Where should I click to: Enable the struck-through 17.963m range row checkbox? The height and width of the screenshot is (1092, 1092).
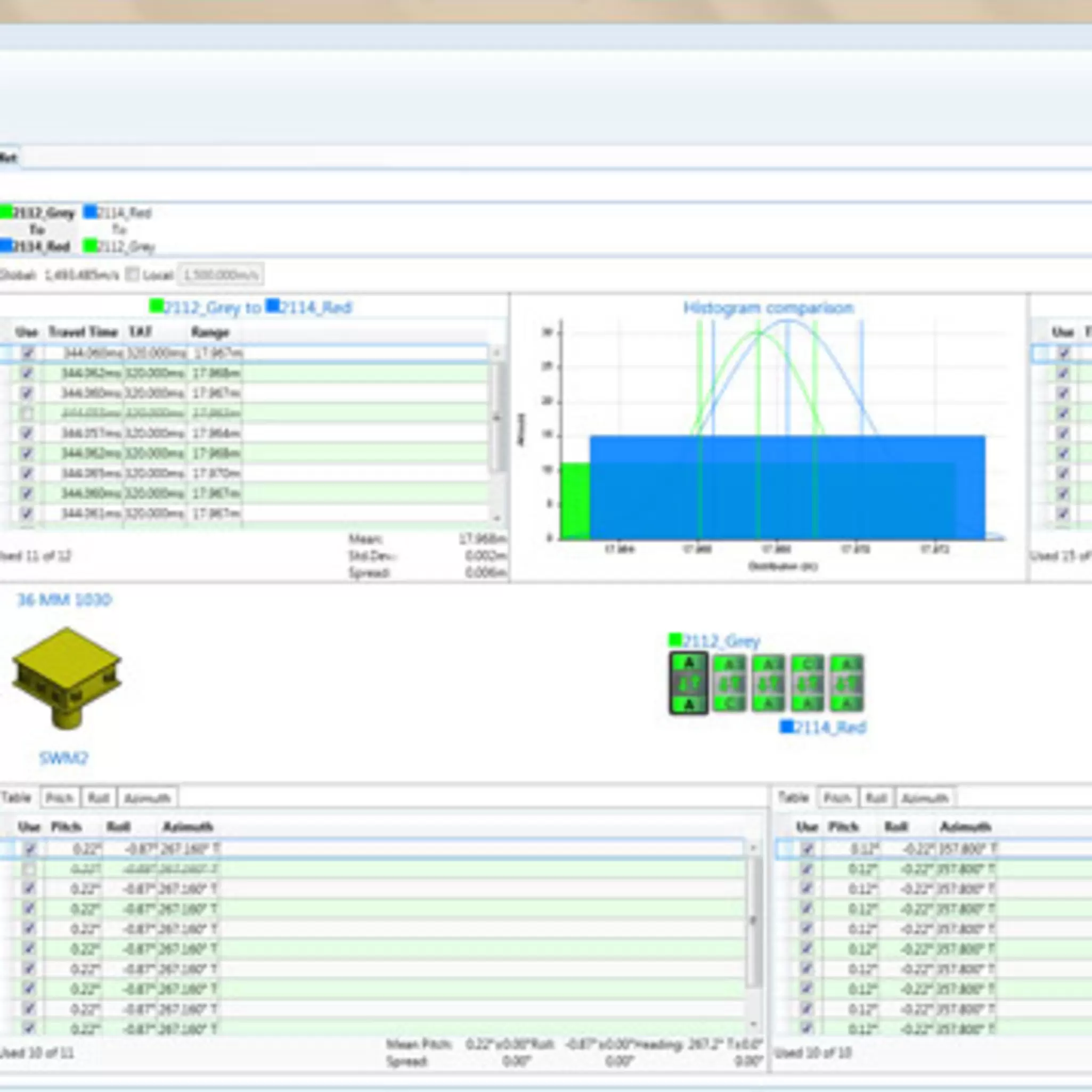click(27, 413)
